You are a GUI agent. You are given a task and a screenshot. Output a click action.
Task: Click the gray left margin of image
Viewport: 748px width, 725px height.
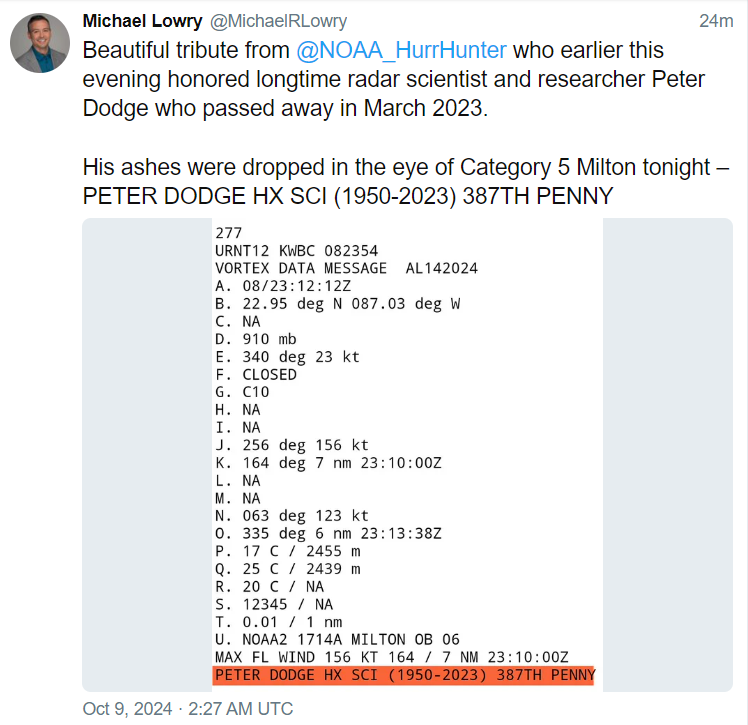click(147, 455)
